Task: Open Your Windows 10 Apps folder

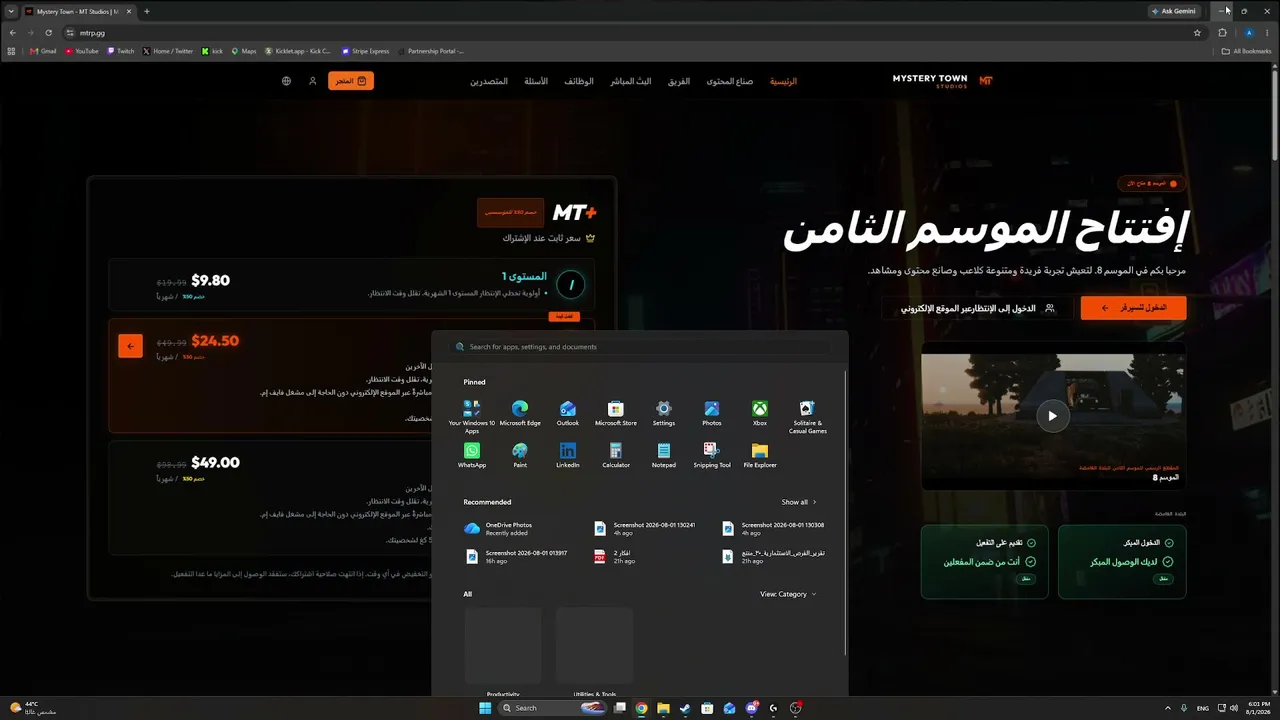Action: 472,417
